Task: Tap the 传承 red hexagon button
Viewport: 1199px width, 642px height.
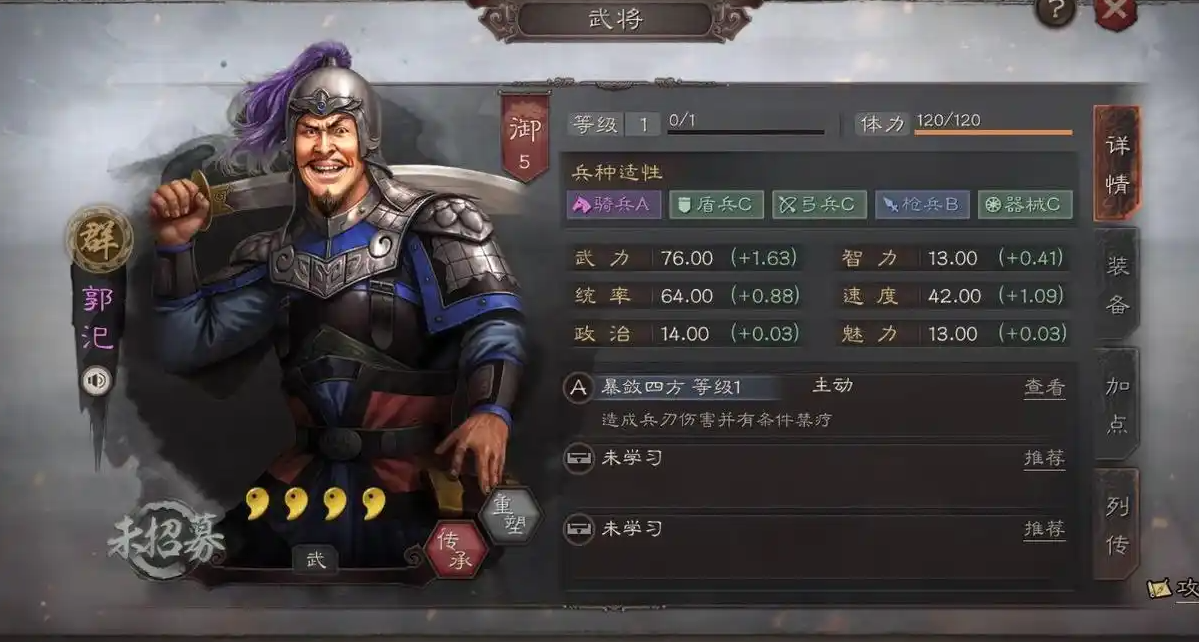Action: [x=456, y=550]
